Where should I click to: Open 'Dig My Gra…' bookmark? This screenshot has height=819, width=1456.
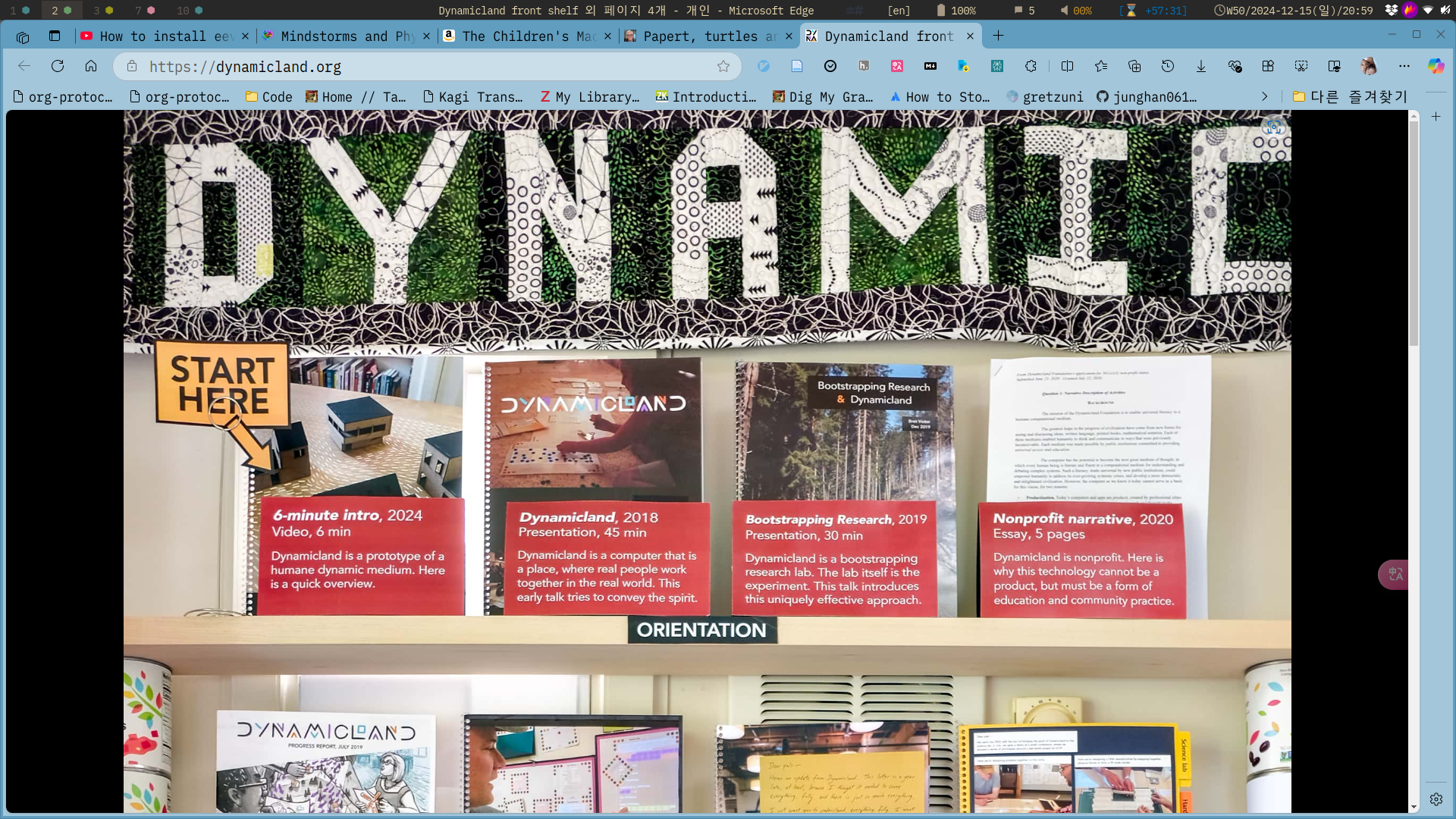(x=823, y=96)
